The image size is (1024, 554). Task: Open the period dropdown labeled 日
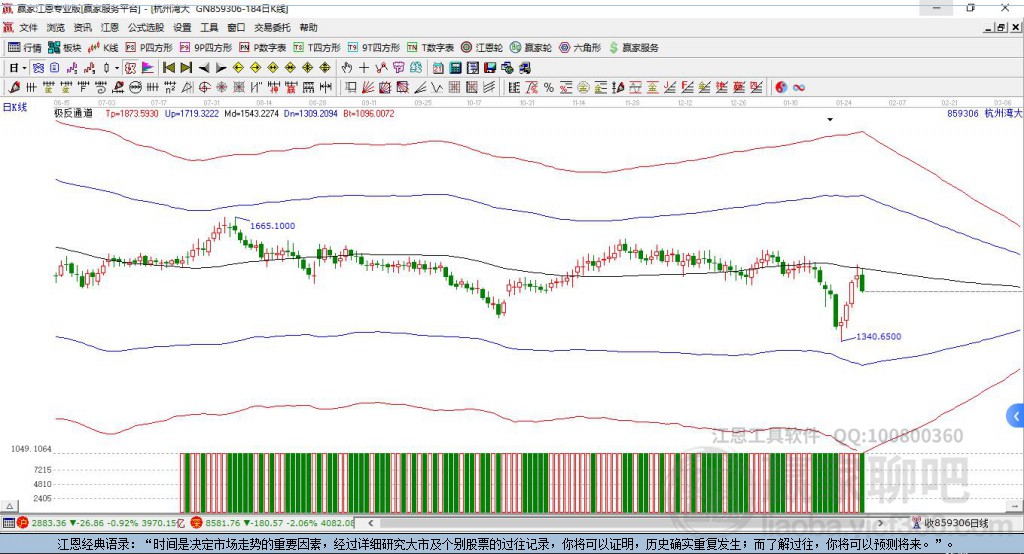(x=14, y=68)
